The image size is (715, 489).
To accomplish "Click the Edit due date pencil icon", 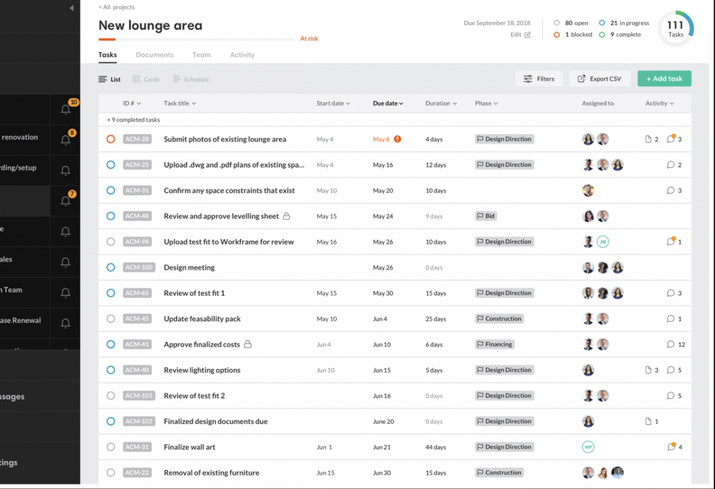I will pos(527,35).
